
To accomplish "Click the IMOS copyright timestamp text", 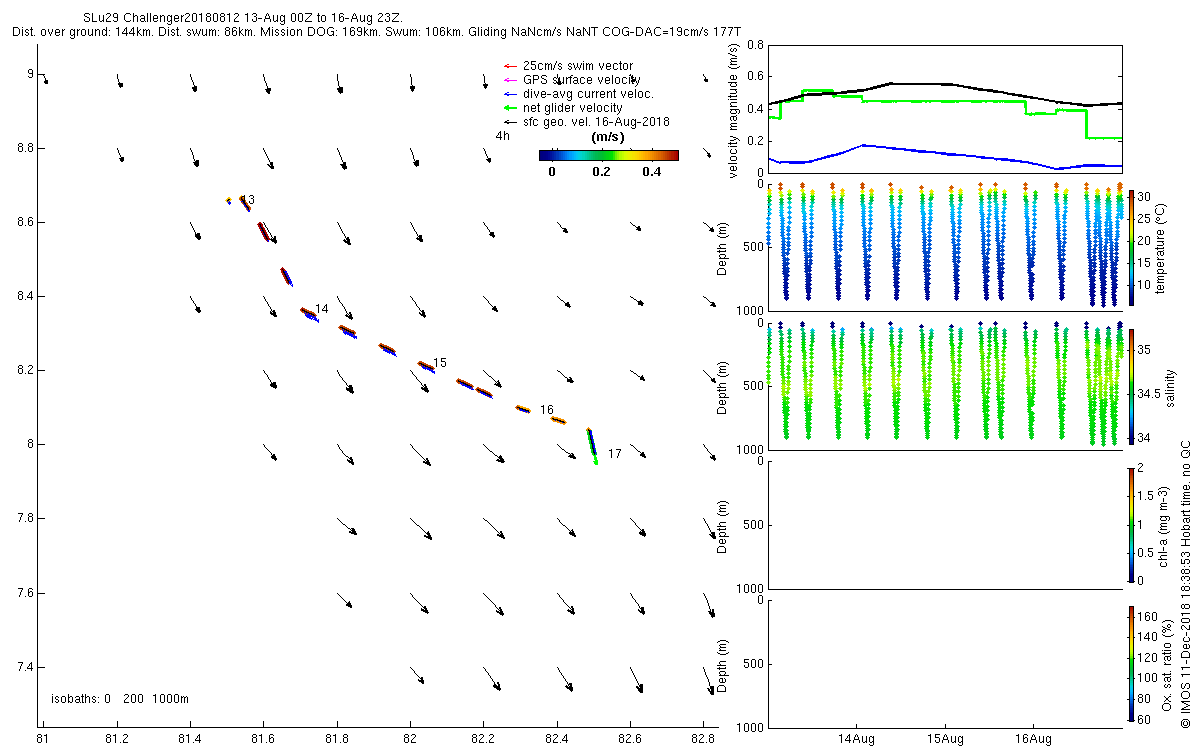I will point(1186,584).
